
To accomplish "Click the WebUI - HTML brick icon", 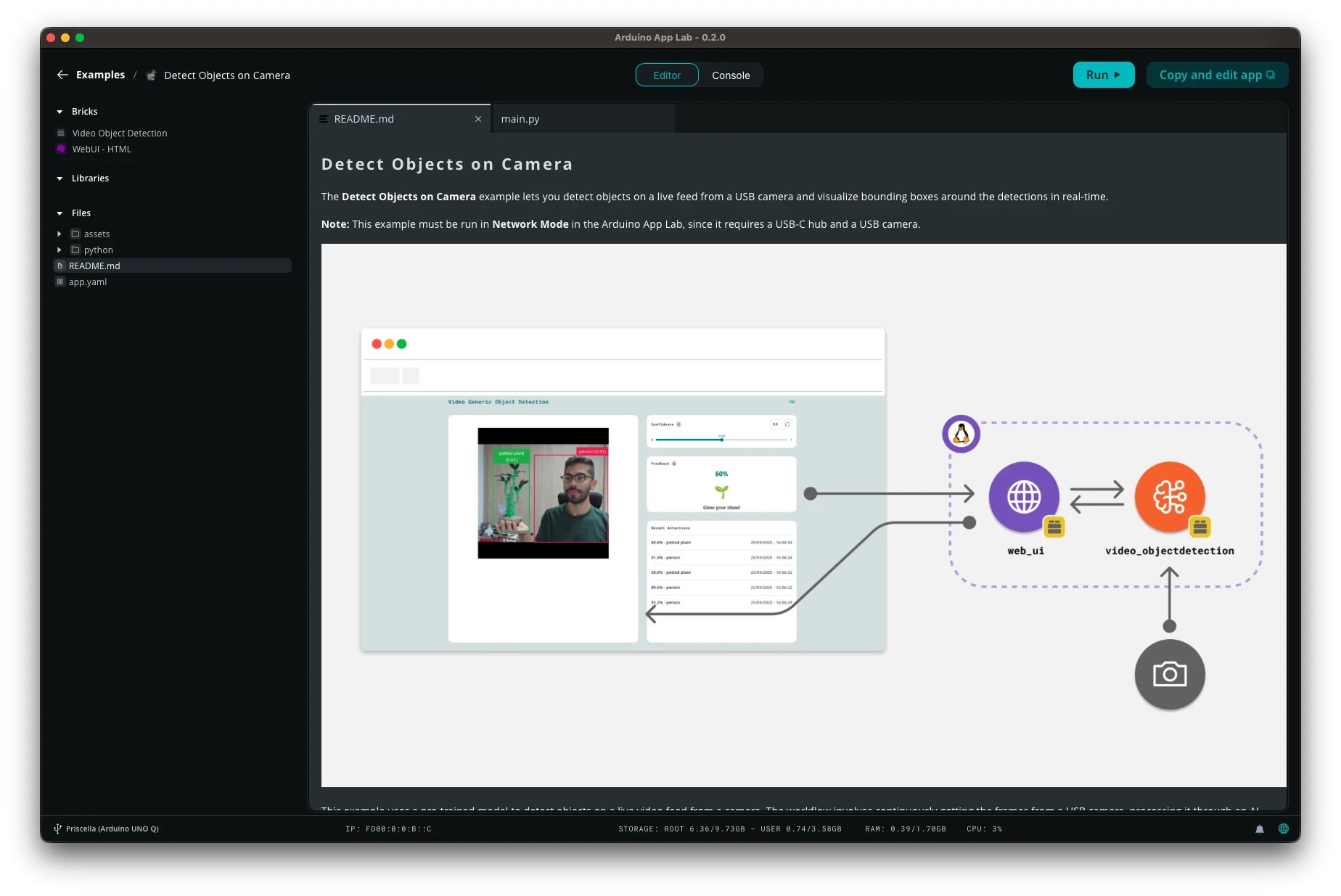I will pyautogui.click(x=61, y=149).
